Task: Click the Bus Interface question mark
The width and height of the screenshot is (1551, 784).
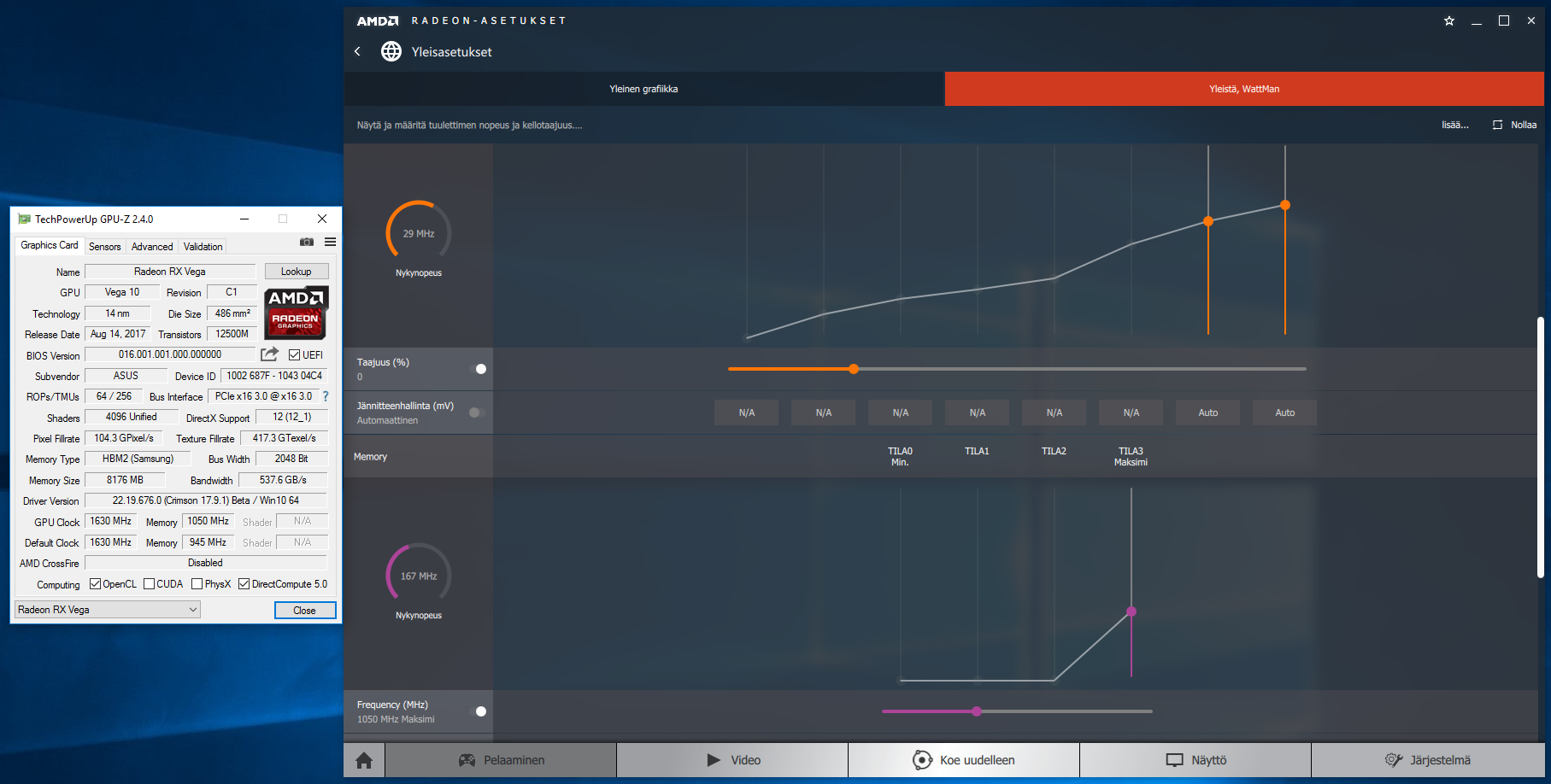Action: (x=326, y=396)
